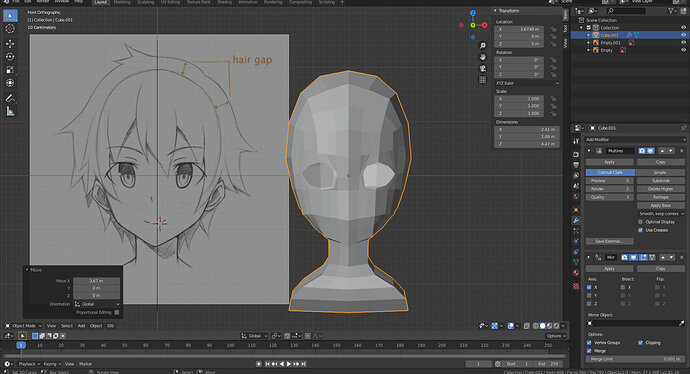Collapse the Mirror modifier panel
Screen dimensions: 690x374
589,257
